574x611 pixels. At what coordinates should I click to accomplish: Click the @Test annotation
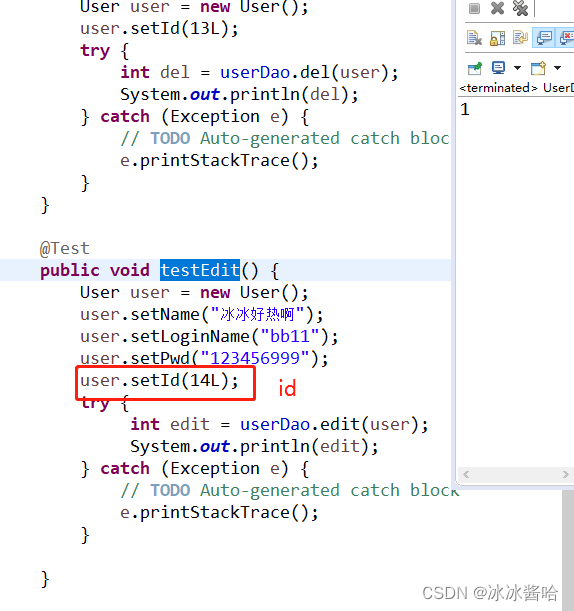65,249
